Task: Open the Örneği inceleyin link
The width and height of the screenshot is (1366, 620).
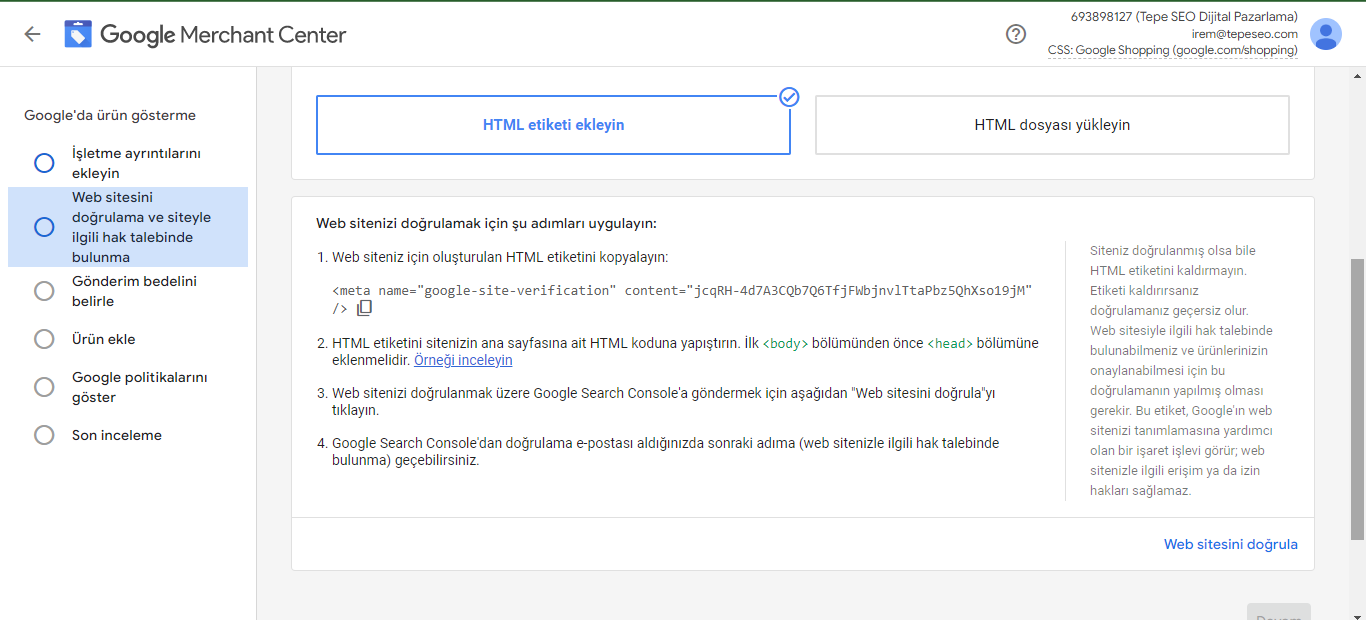Action: [x=463, y=360]
